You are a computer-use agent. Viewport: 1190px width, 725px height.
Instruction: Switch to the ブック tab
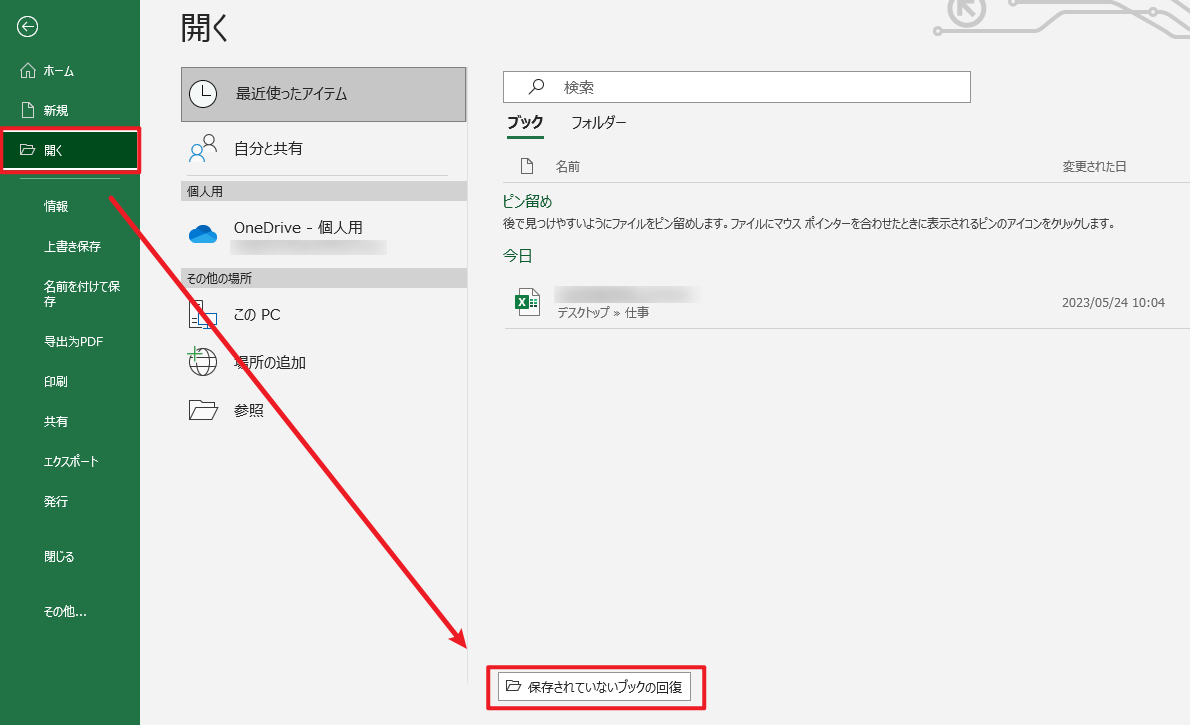(525, 122)
